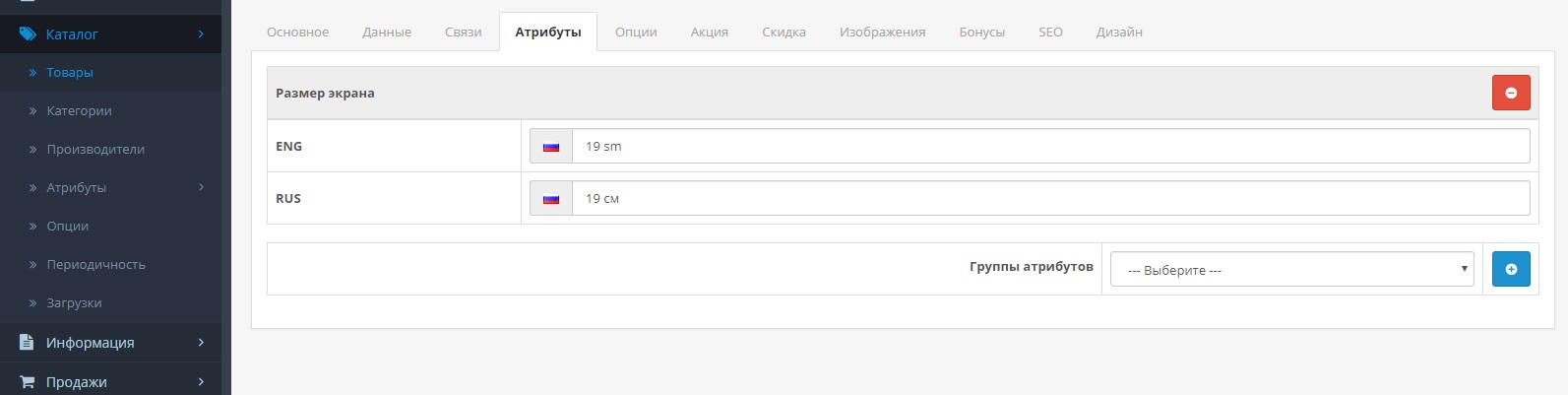Expand the Атрибуты sidebar submenu
This screenshot has height=395, width=1568.
pyautogui.click(x=201, y=187)
